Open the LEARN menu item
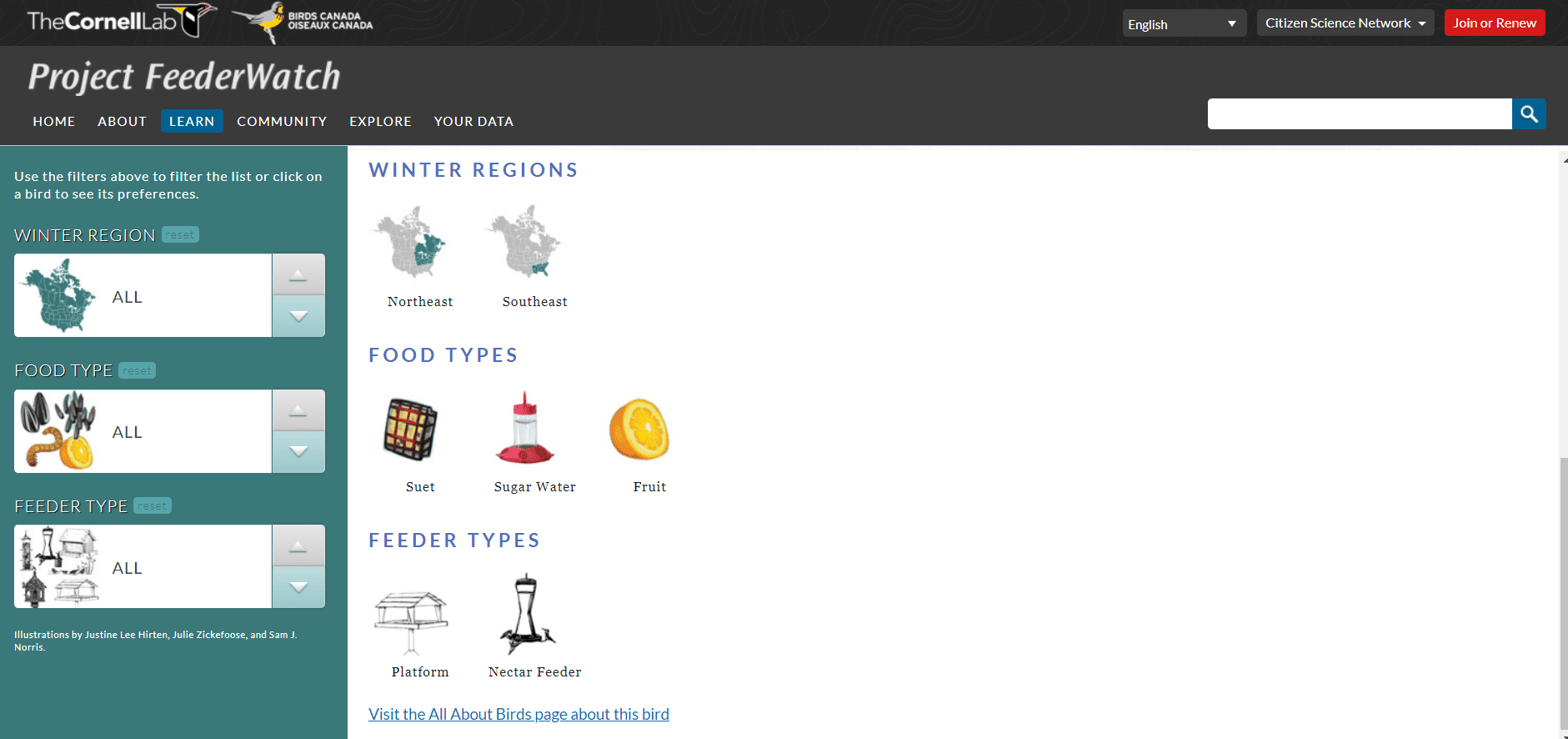This screenshot has width=1568, height=739. click(192, 121)
